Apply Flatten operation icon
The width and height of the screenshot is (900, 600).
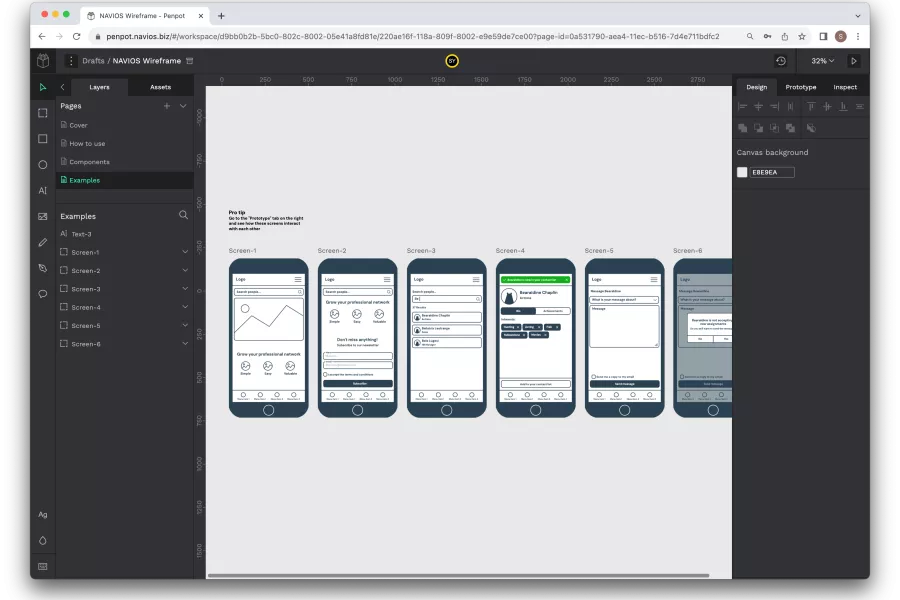coord(811,128)
